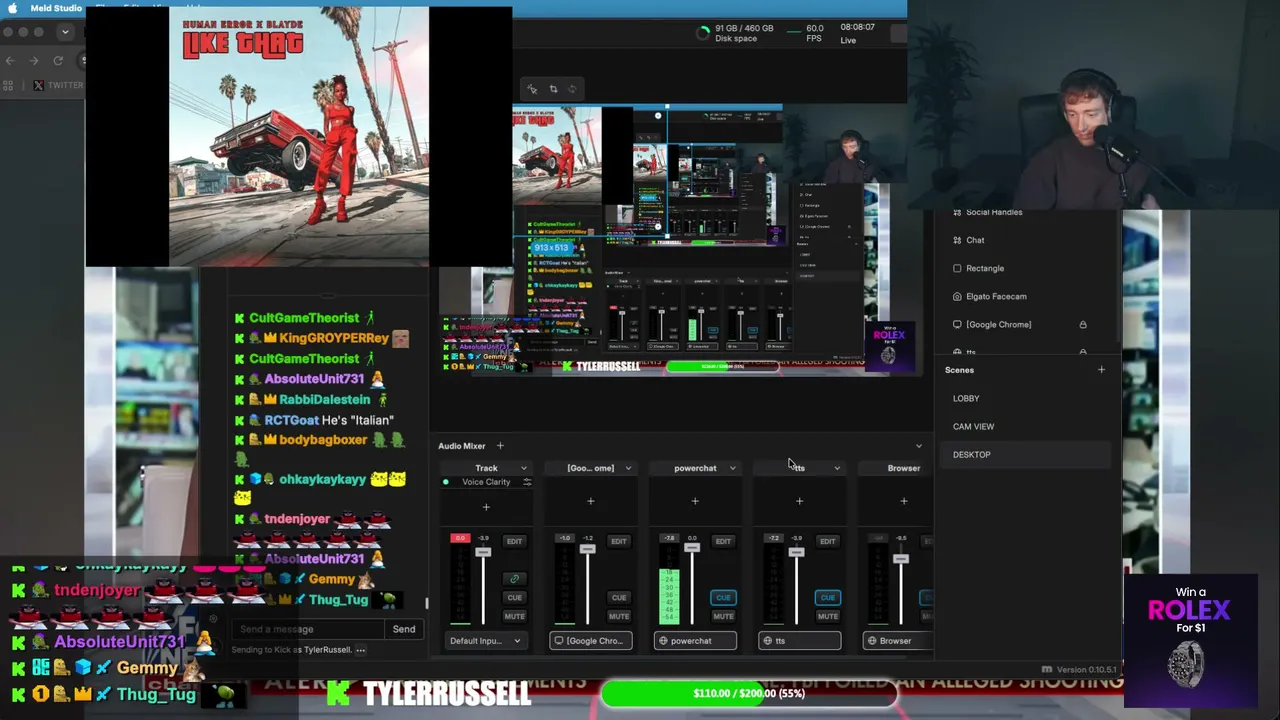
Task: Toggle the Voice Clarity effect on/off
Action: point(446,482)
